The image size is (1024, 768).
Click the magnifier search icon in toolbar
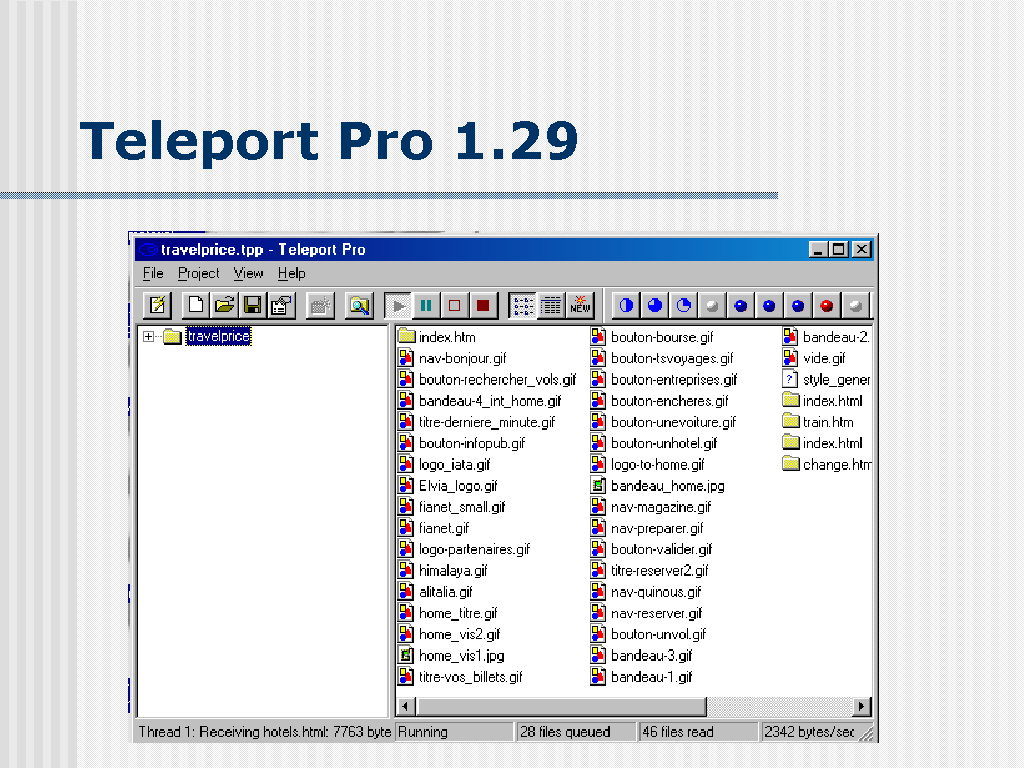pos(358,305)
